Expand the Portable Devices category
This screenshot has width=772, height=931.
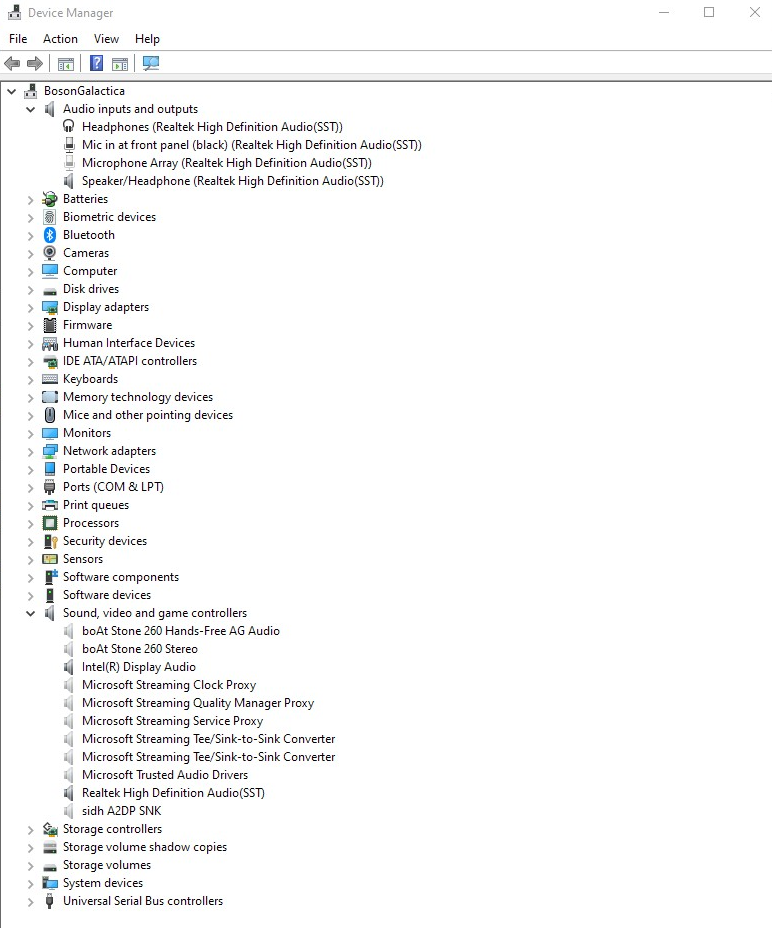30,470
